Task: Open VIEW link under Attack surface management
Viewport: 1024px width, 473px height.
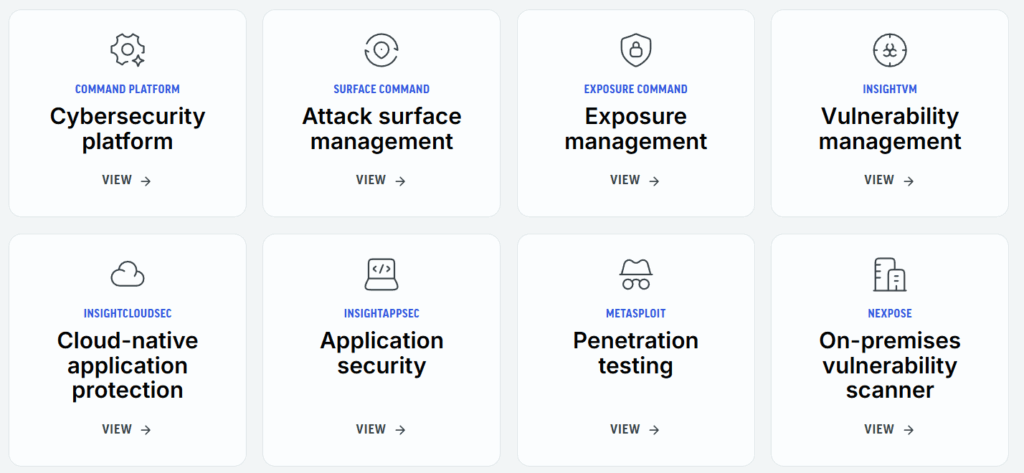Action: pos(381,181)
